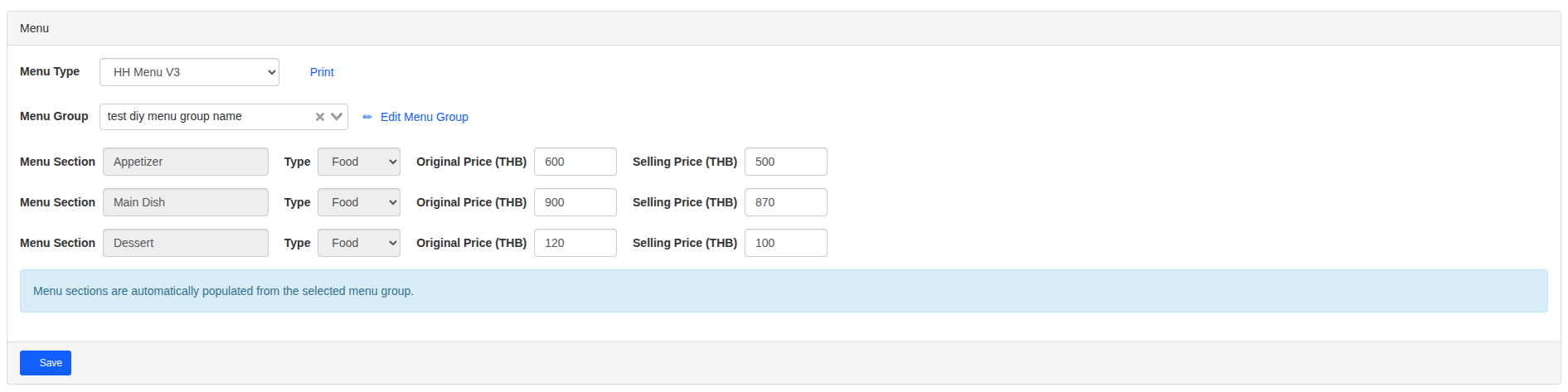
Task: Open Type dropdown for Main Dish section
Action: pyautogui.click(x=358, y=202)
